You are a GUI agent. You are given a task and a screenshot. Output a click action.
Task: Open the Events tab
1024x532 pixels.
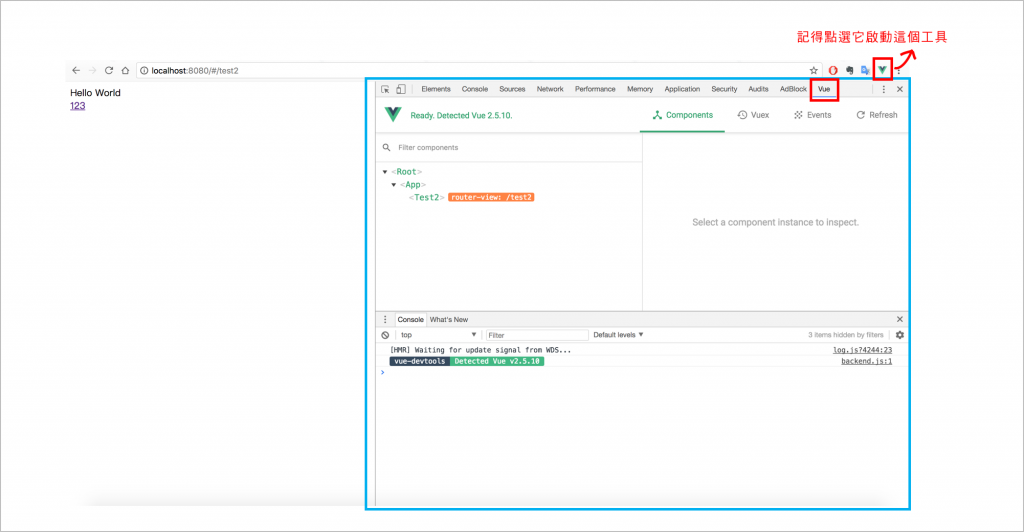pyautogui.click(x=812, y=115)
